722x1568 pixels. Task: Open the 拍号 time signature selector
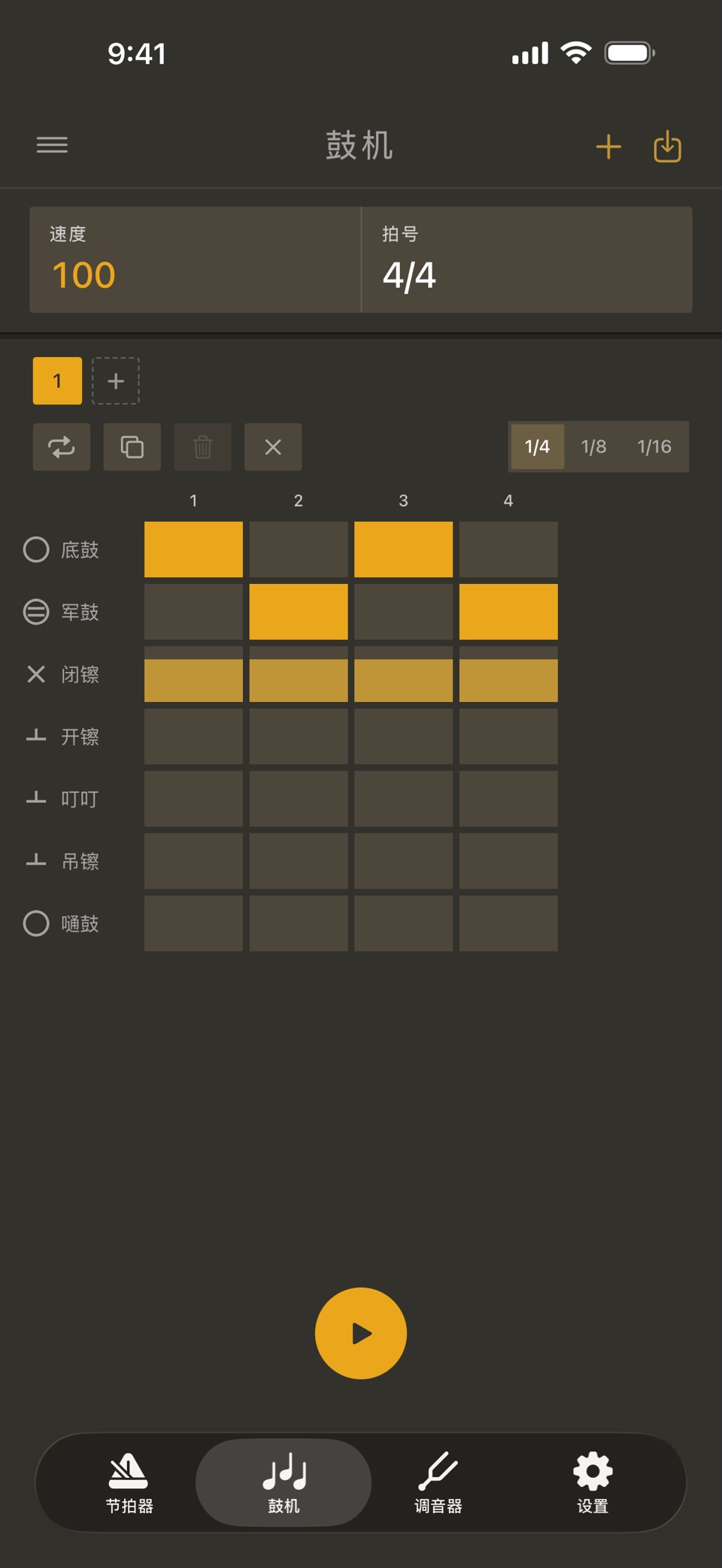click(527, 259)
